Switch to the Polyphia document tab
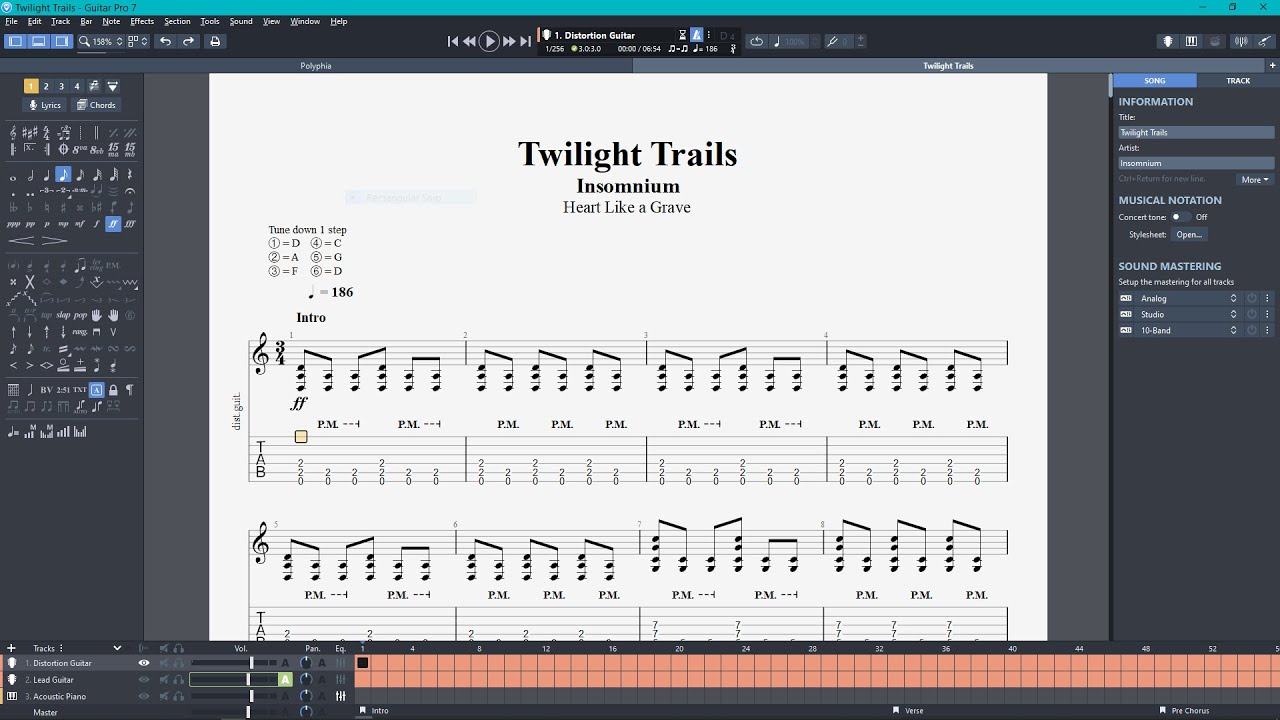The image size is (1280, 720). click(x=316, y=66)
